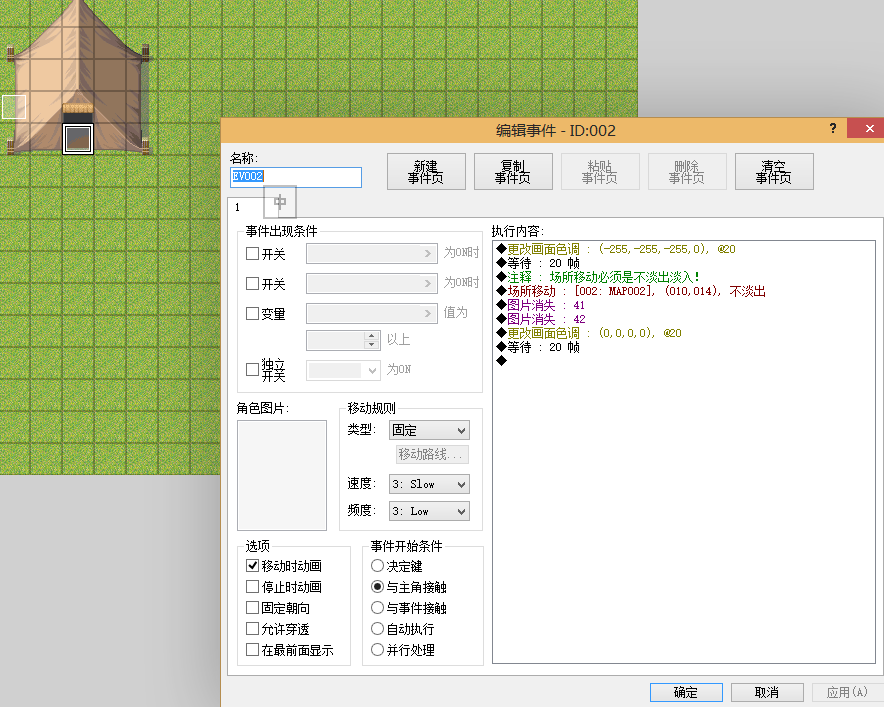Open the 变量 variable selector

[372, 313]
